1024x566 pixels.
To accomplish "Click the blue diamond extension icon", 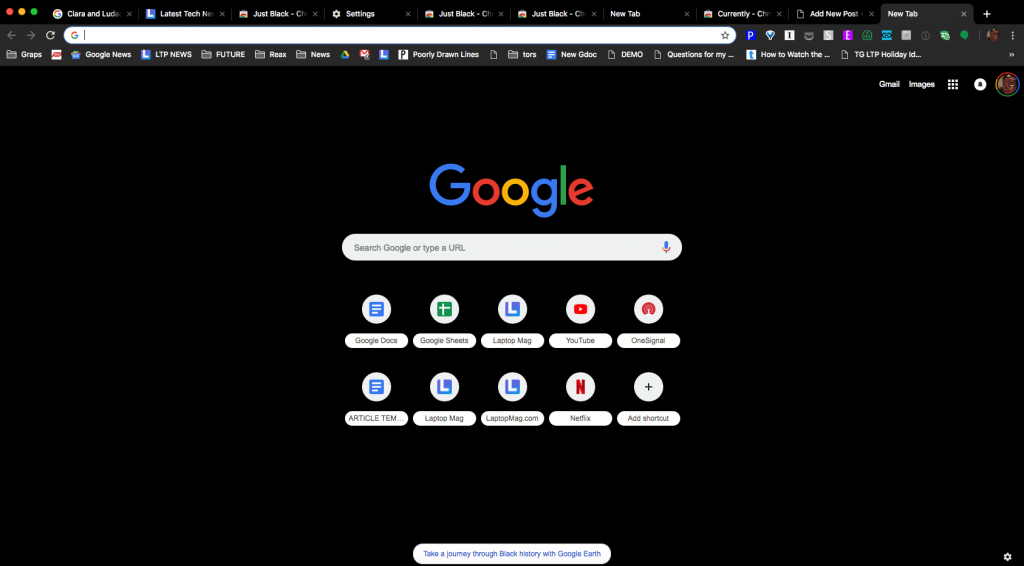I will pos(770,35).
